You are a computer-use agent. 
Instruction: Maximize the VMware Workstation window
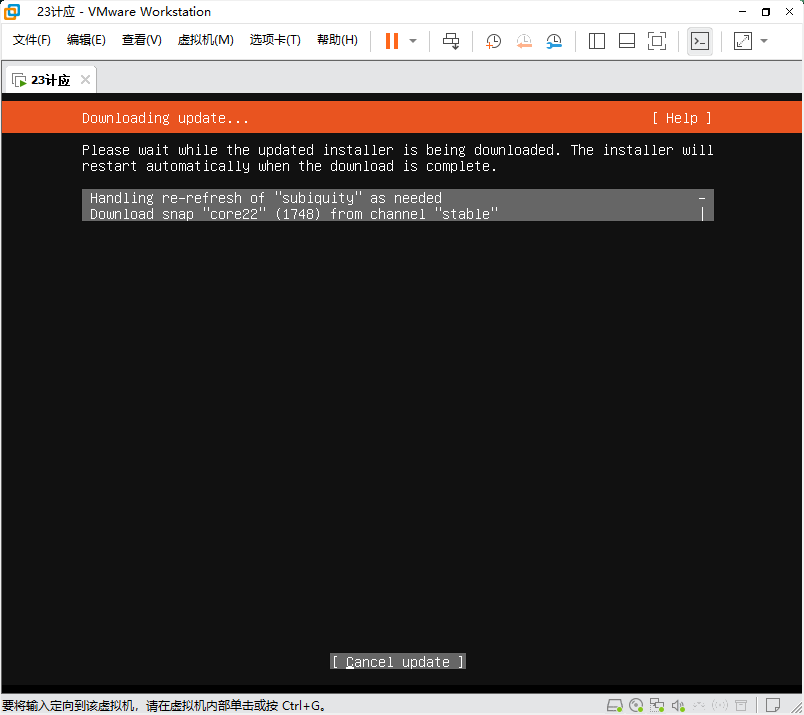[766, 11]
